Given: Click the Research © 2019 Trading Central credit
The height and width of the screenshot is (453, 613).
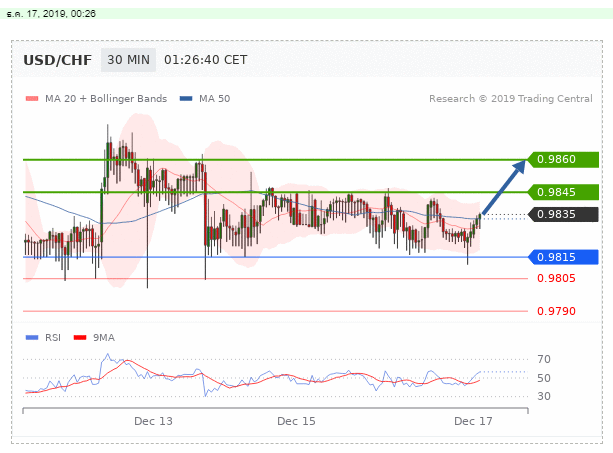Looking at the screenshot, I should 511,98.
